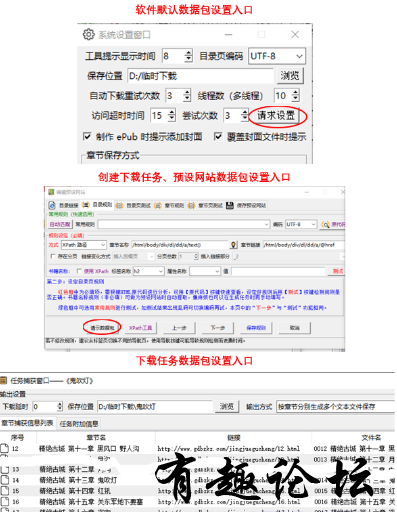Click the magnifier 源代码 button
Image resolution: width=397 pixels, height=512 pixels.
[332, 224]
